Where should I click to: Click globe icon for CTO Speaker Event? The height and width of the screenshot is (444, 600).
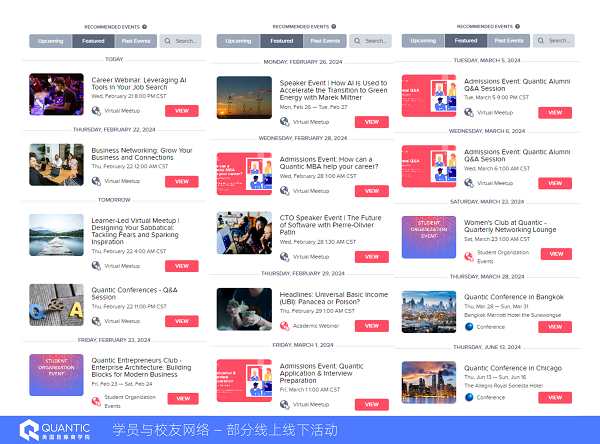coord(284,256)
